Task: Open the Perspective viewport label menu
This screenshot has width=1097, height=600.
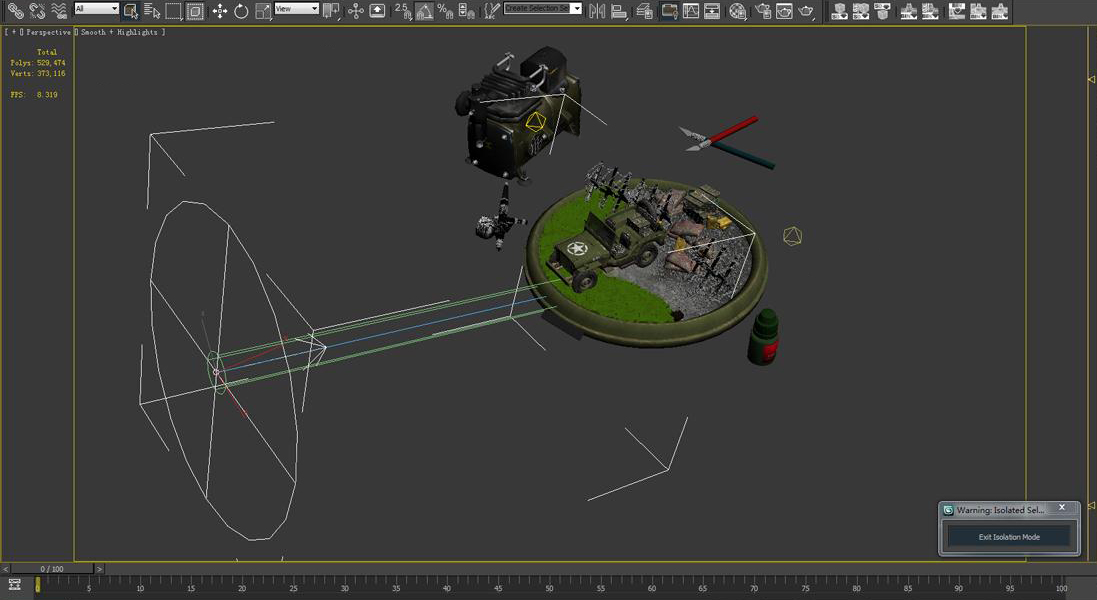Action: (48, 32)
